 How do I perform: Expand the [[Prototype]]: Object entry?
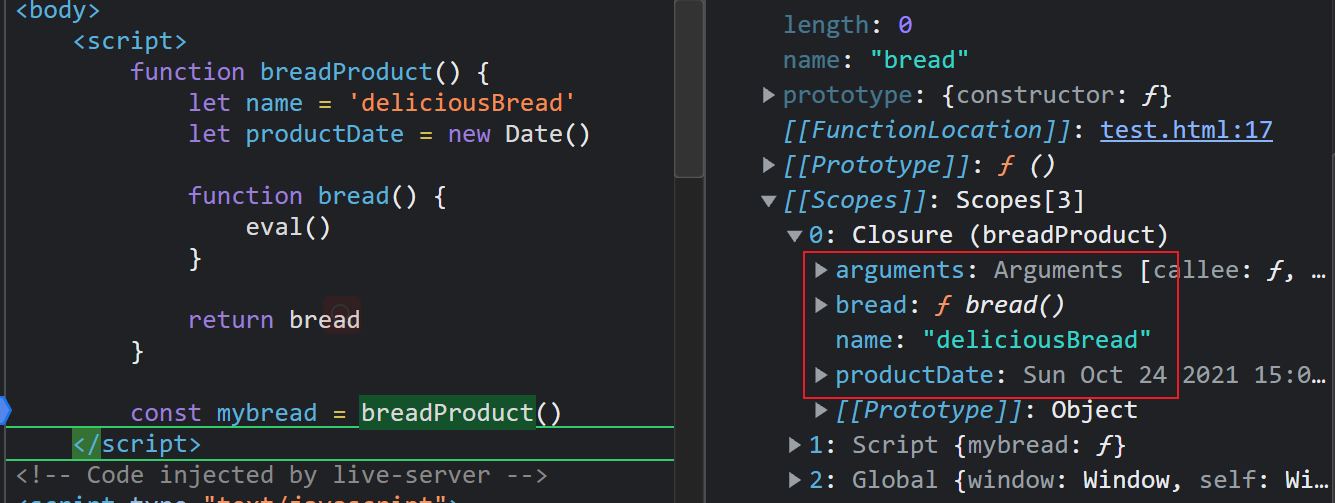[x=822, y=410]
